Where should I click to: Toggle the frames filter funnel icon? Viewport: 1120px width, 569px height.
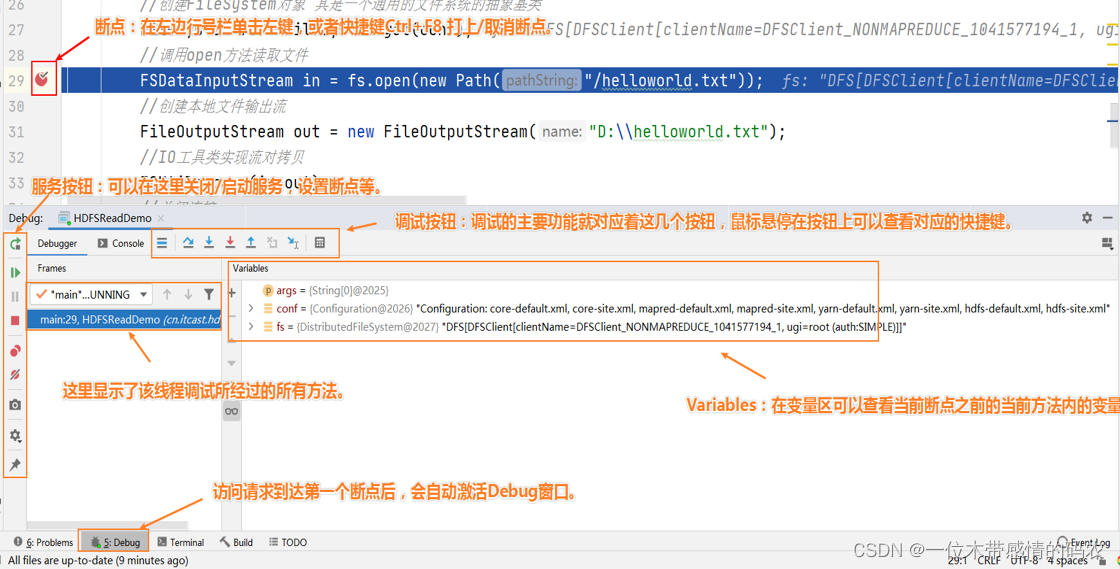pyautogui.click(x=209, y=295)
